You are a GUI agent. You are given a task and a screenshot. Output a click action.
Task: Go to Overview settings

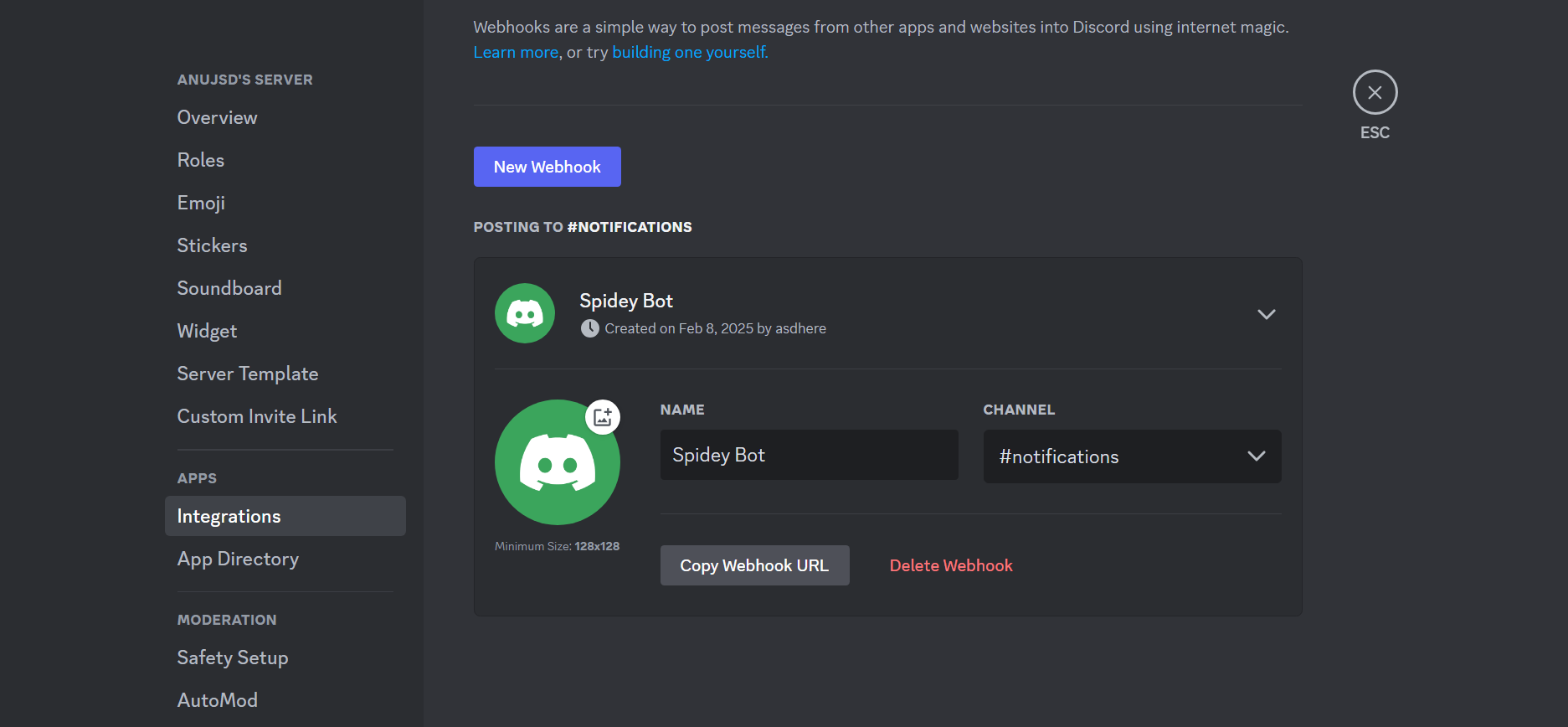[x=285, y=117]
